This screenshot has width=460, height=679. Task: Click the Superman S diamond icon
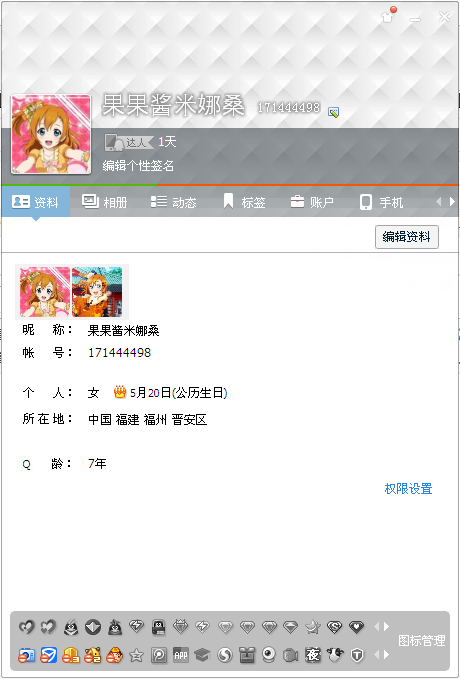point(334,627)
